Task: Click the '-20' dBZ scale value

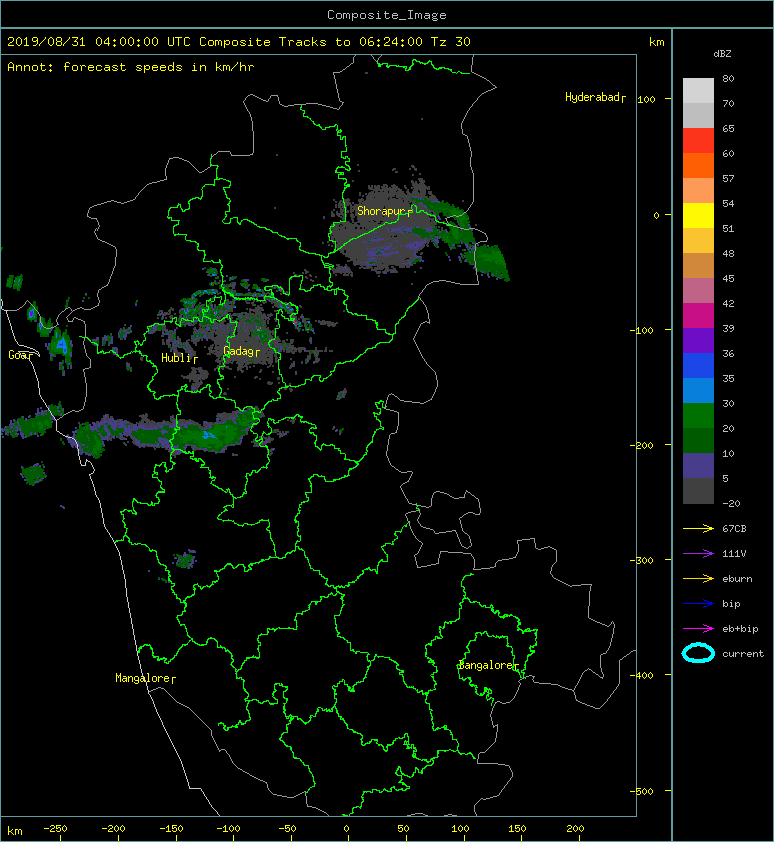Action: [x=731, y=504]
